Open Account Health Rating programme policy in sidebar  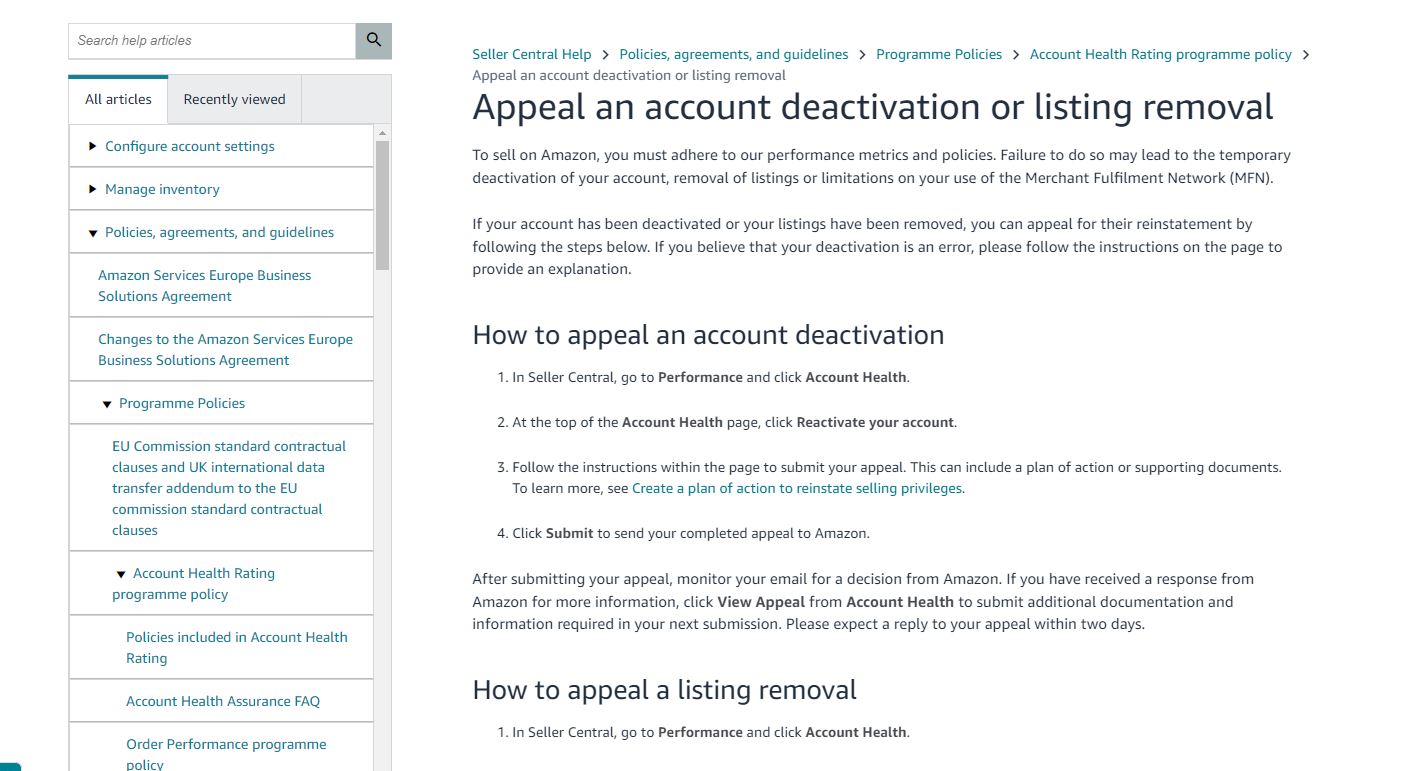click(x=193, y=584)
